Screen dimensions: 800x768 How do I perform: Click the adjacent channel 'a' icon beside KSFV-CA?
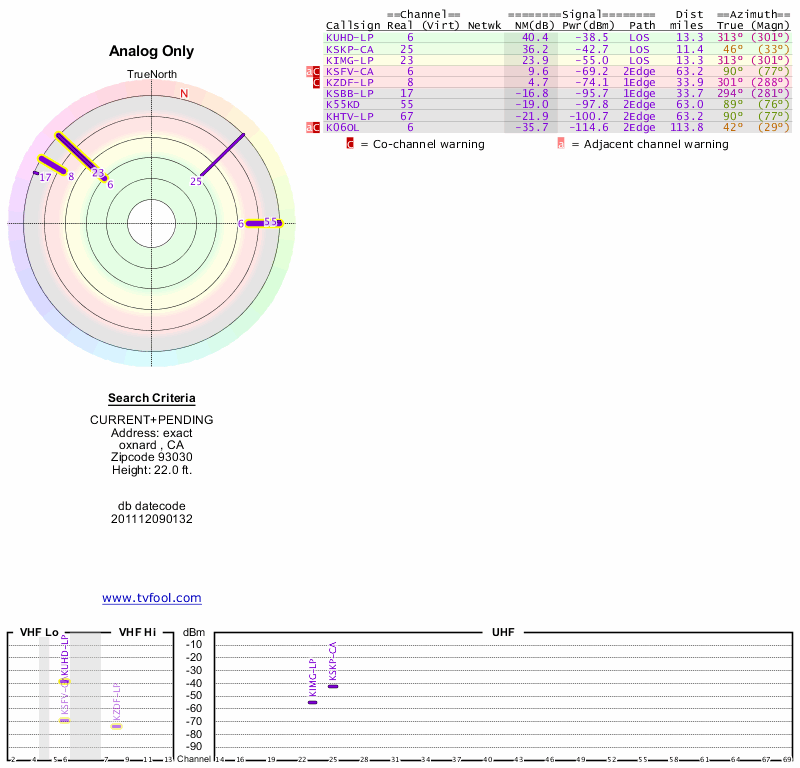click(310, 72)
